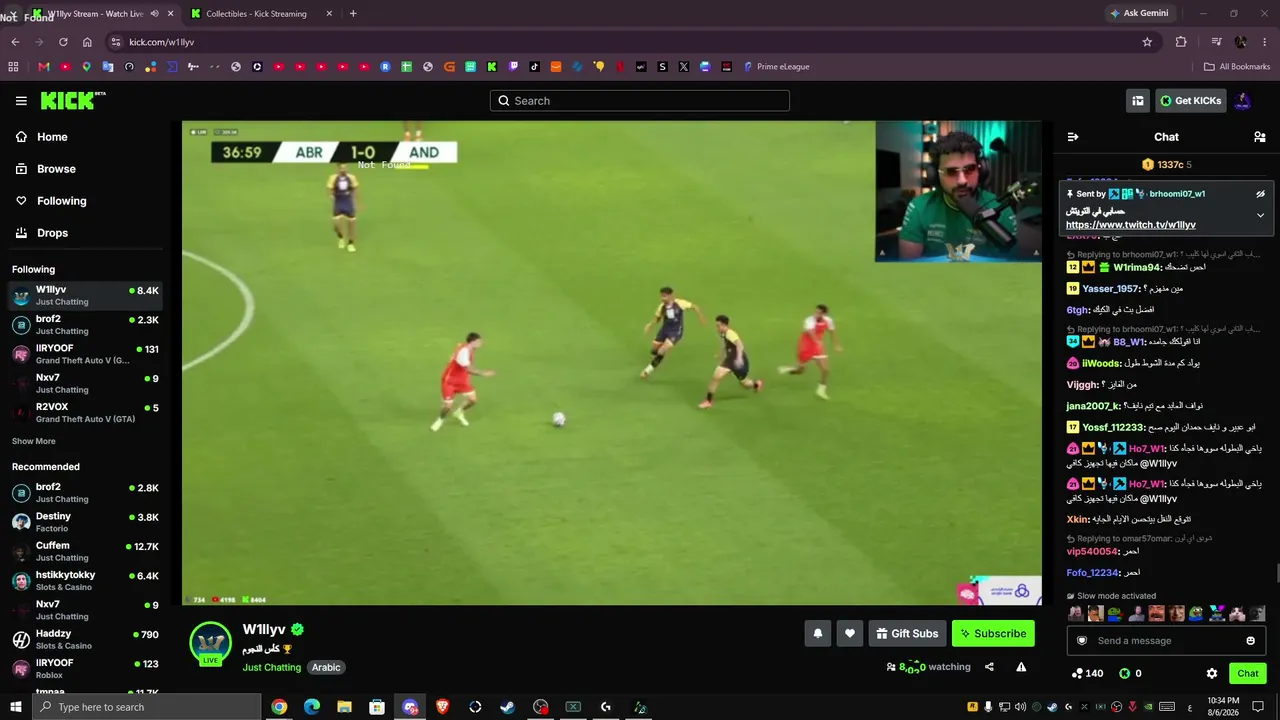Open the browser apps grid
Screen dimensions: 1280x720
[x=13, y=67]
